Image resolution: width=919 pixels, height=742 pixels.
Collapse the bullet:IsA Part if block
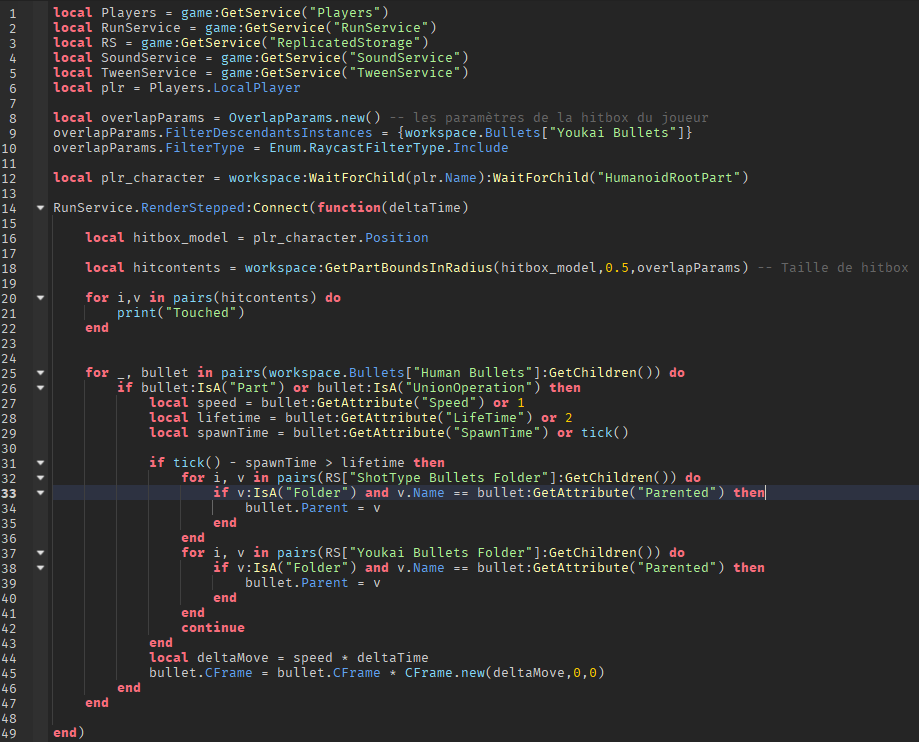(x=38, y=387)
